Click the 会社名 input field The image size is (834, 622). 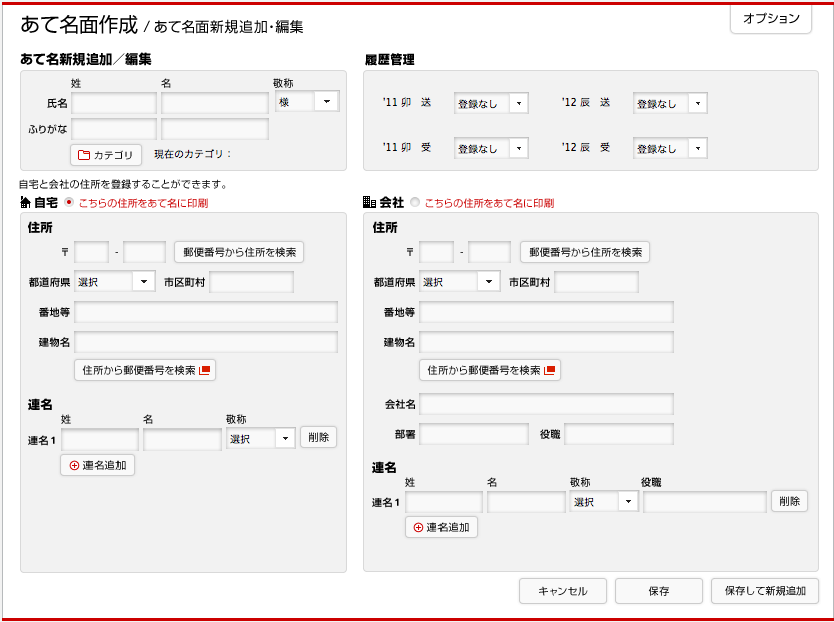[x=546, y=404]
